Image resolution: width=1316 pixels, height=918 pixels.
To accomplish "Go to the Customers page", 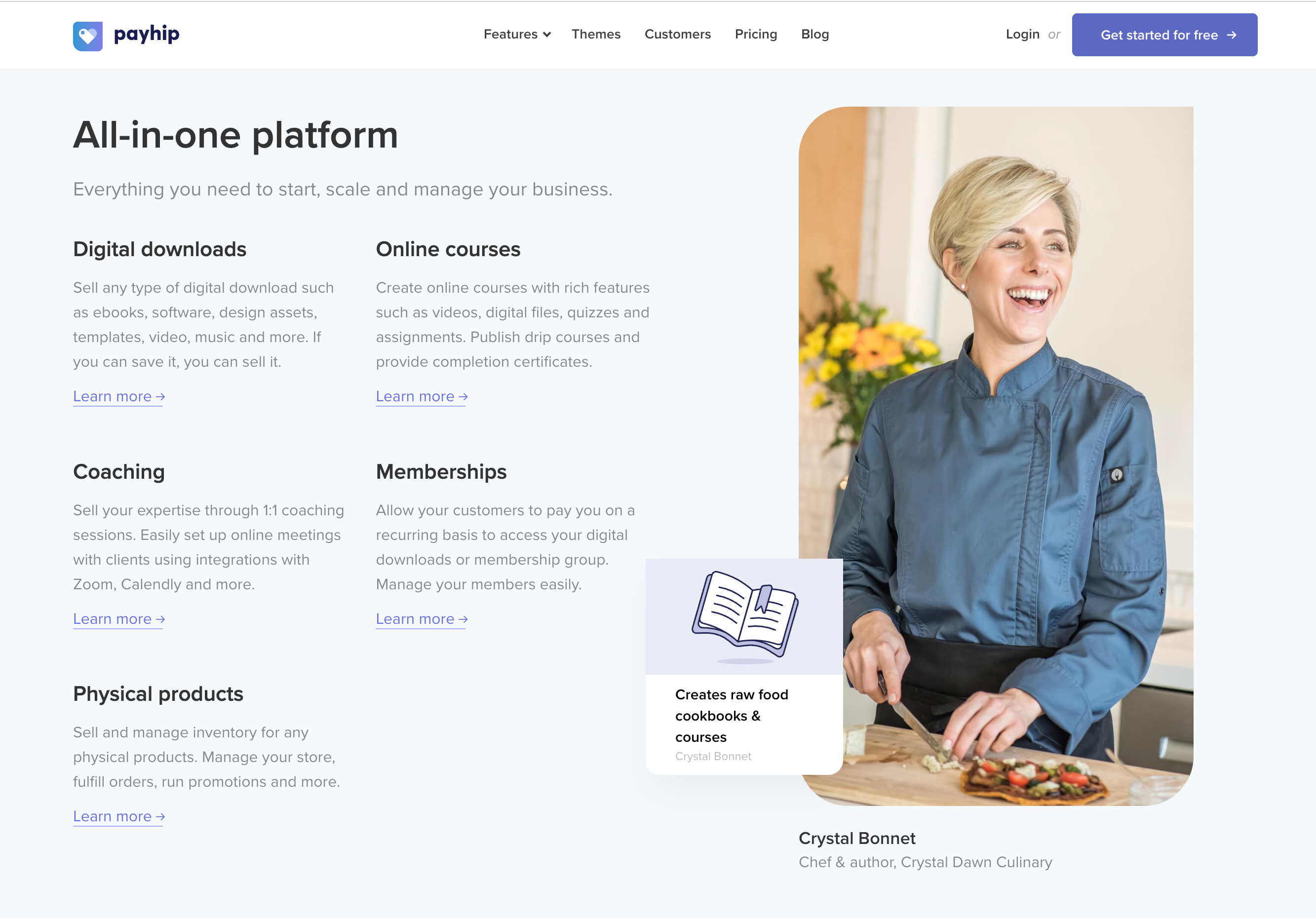I will (x=677, y=35).
